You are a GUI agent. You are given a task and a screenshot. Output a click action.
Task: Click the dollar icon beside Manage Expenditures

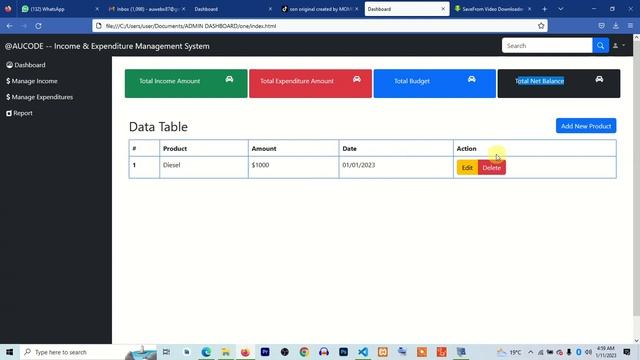(8, 97)
